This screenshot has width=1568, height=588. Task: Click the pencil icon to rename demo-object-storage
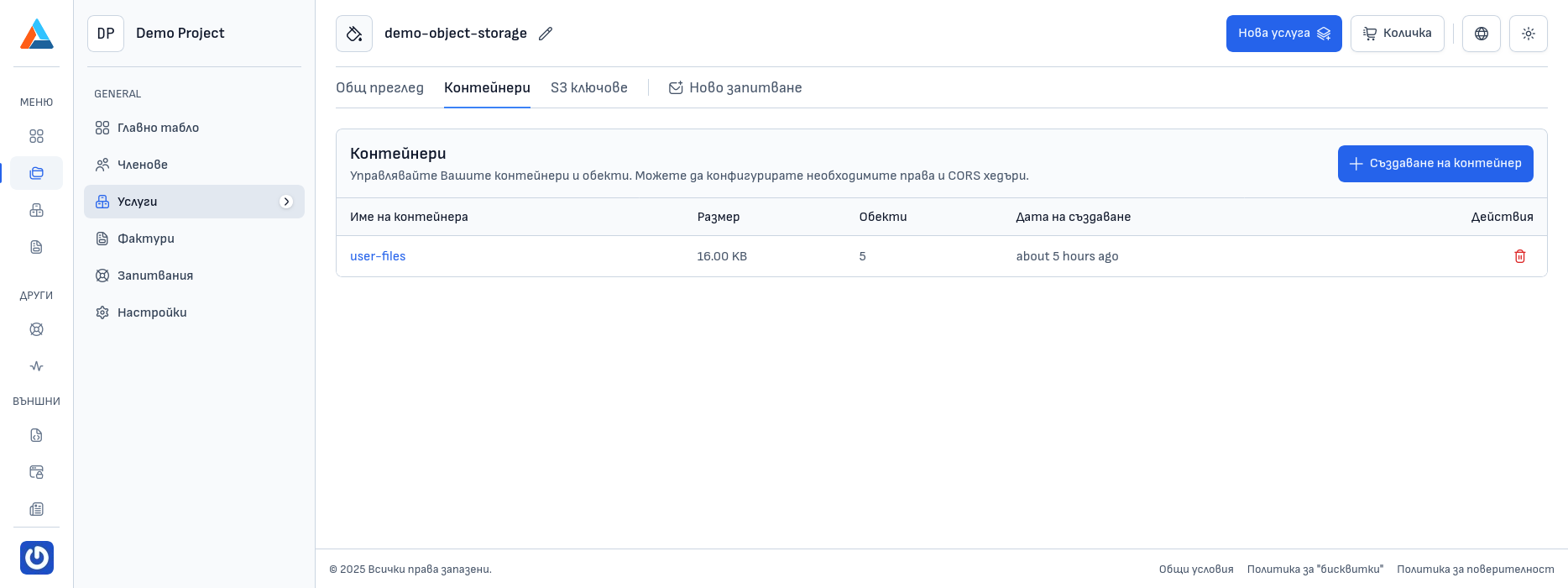[546, 34]
